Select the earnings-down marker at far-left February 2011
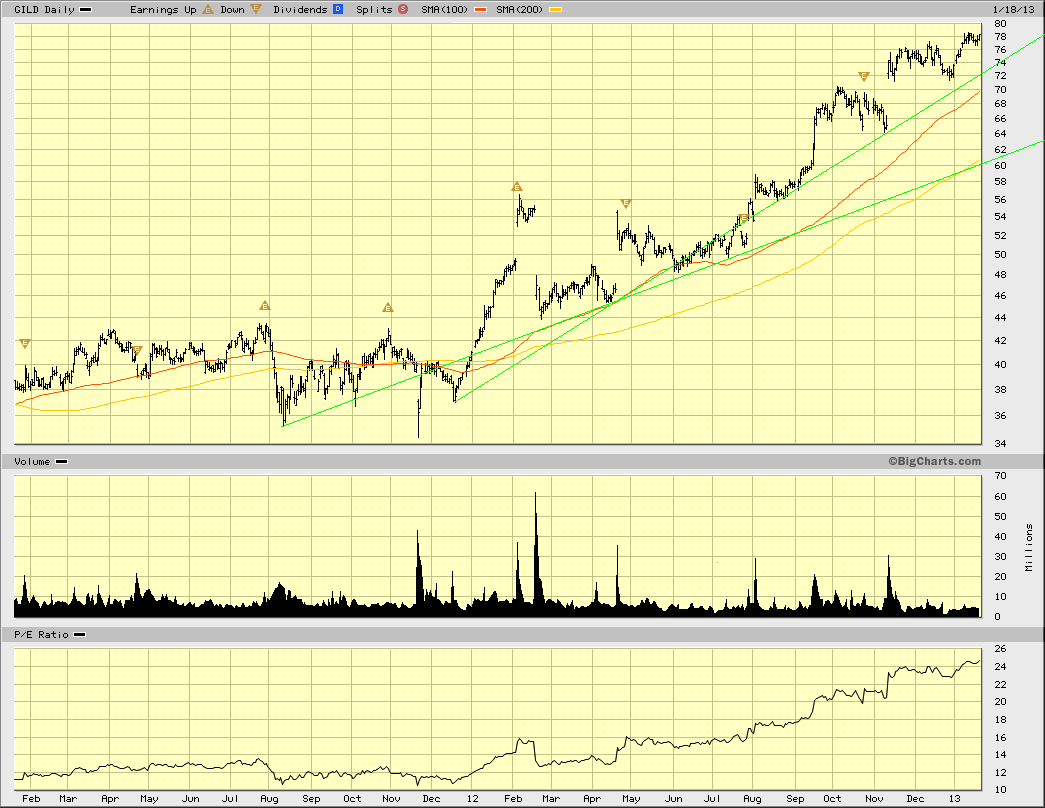 [25, 344]
